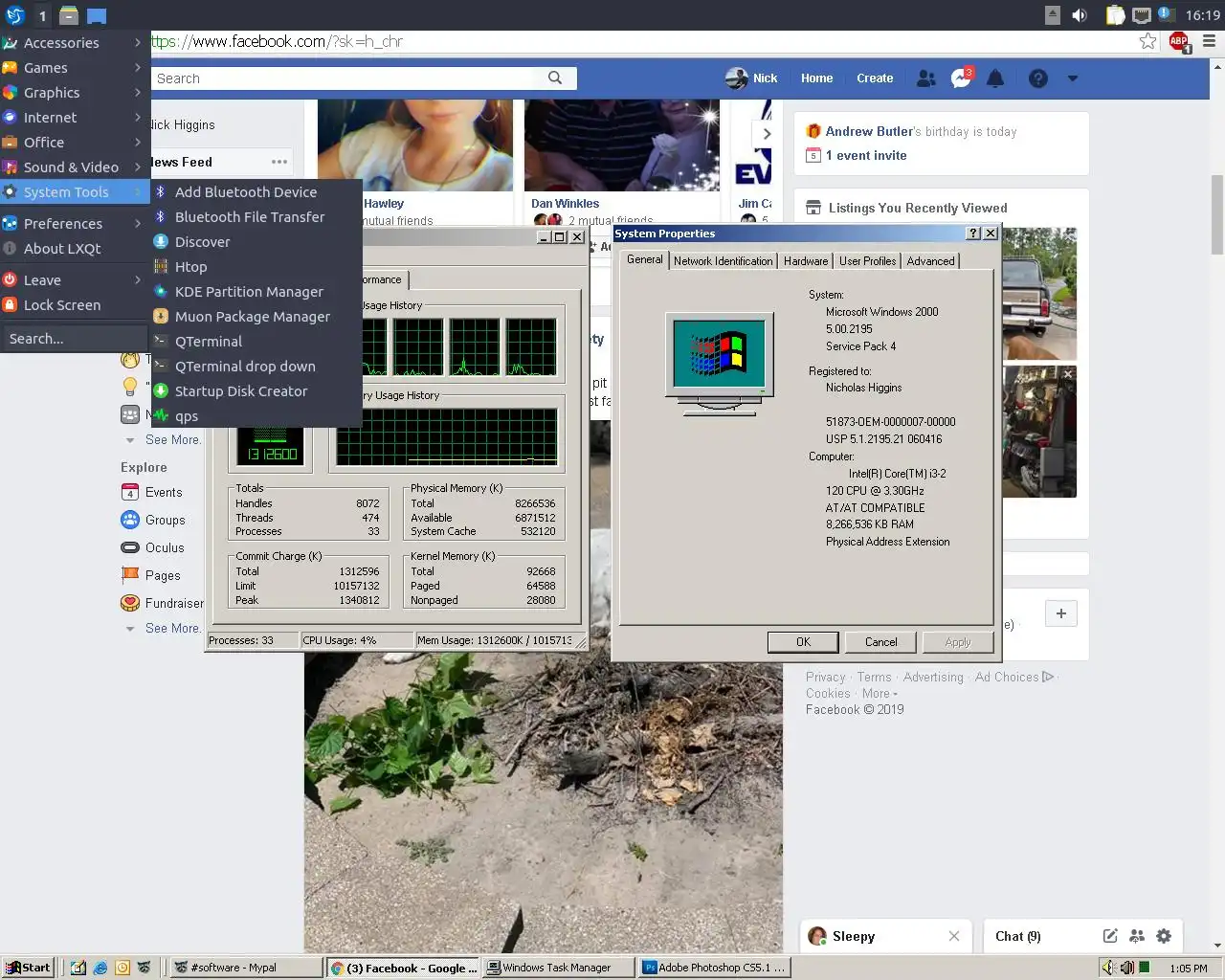Click the update notifier tray icon
The height and width of the screenshot is (980, 1225).
[1166, 14]
